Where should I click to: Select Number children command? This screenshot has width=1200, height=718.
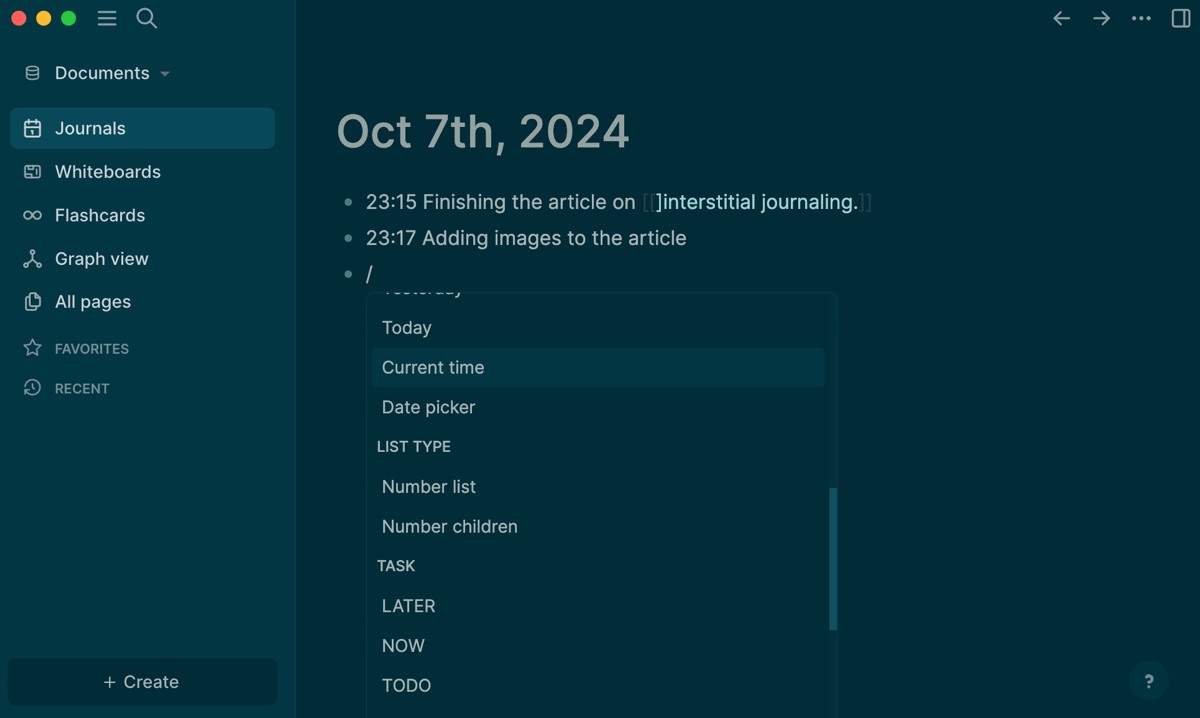[598, 526]
